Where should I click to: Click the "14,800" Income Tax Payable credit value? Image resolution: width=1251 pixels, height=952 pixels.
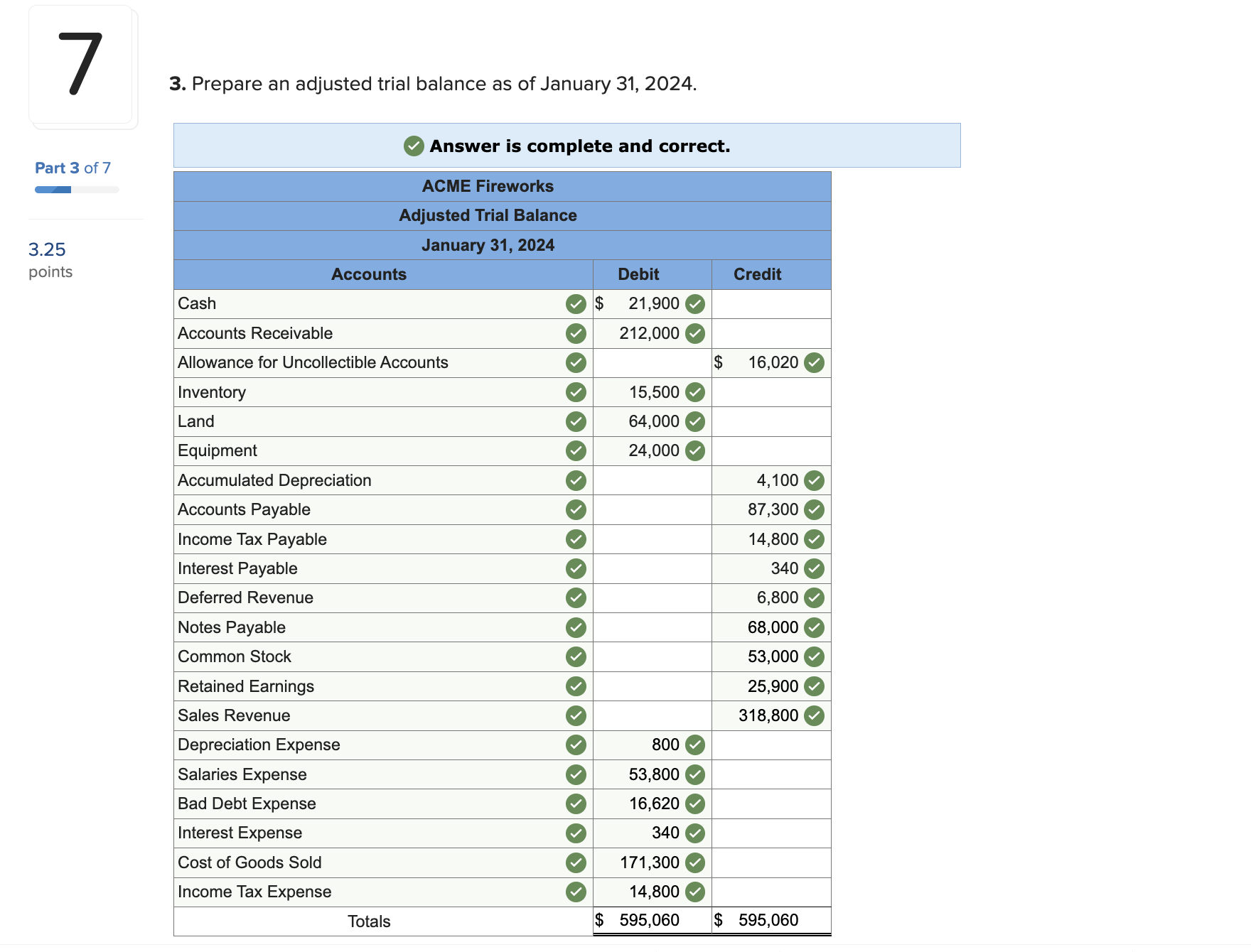773,540
